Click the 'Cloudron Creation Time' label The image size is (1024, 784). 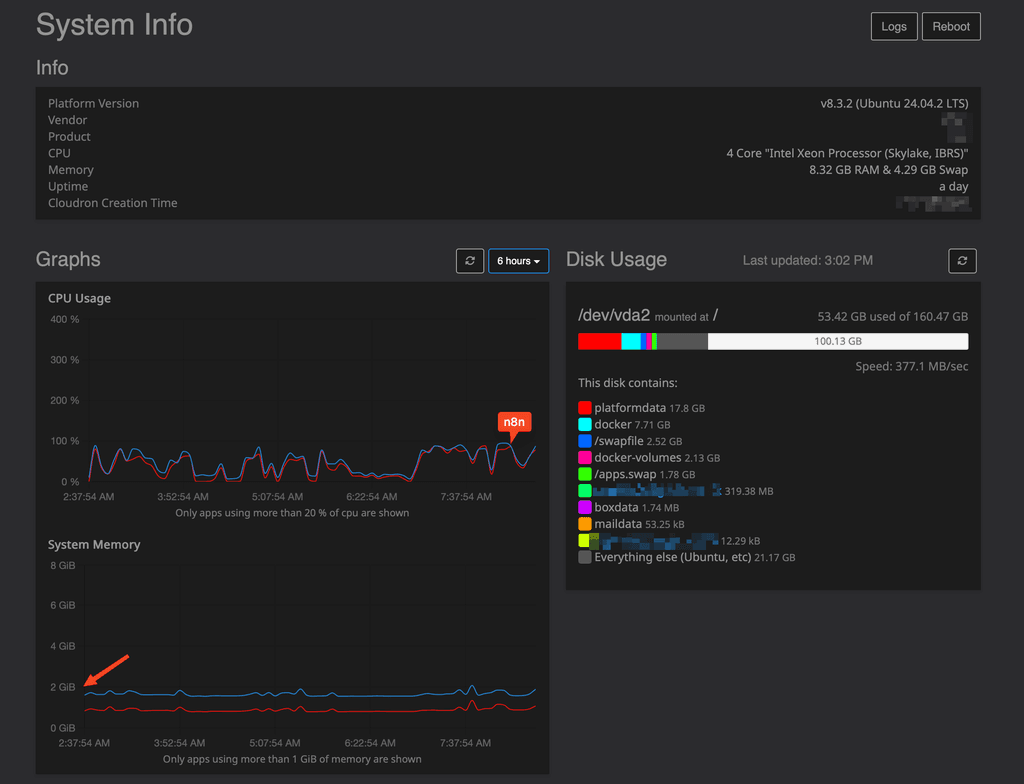point(112,203)
